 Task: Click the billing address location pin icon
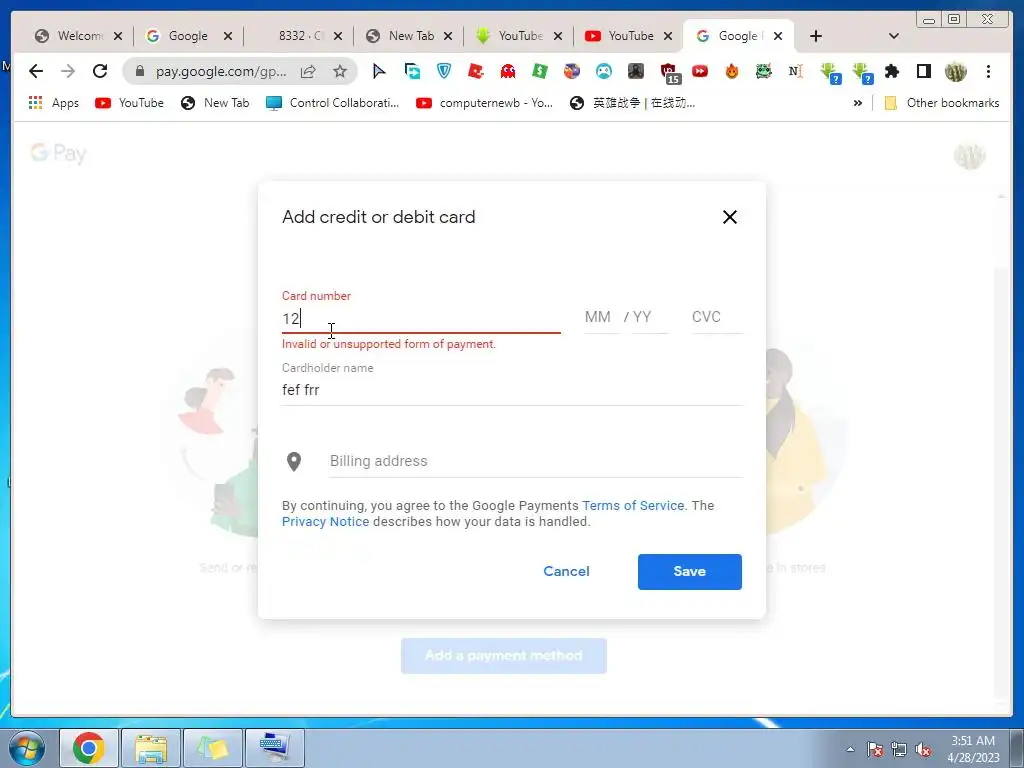tap(294, 461)
